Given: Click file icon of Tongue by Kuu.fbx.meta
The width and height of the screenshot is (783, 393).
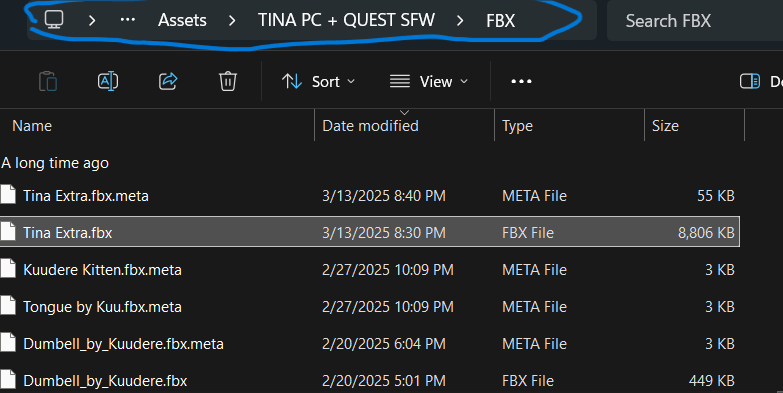Looking at the screenshot, I should pyautogui.click(x=7, y=305).
